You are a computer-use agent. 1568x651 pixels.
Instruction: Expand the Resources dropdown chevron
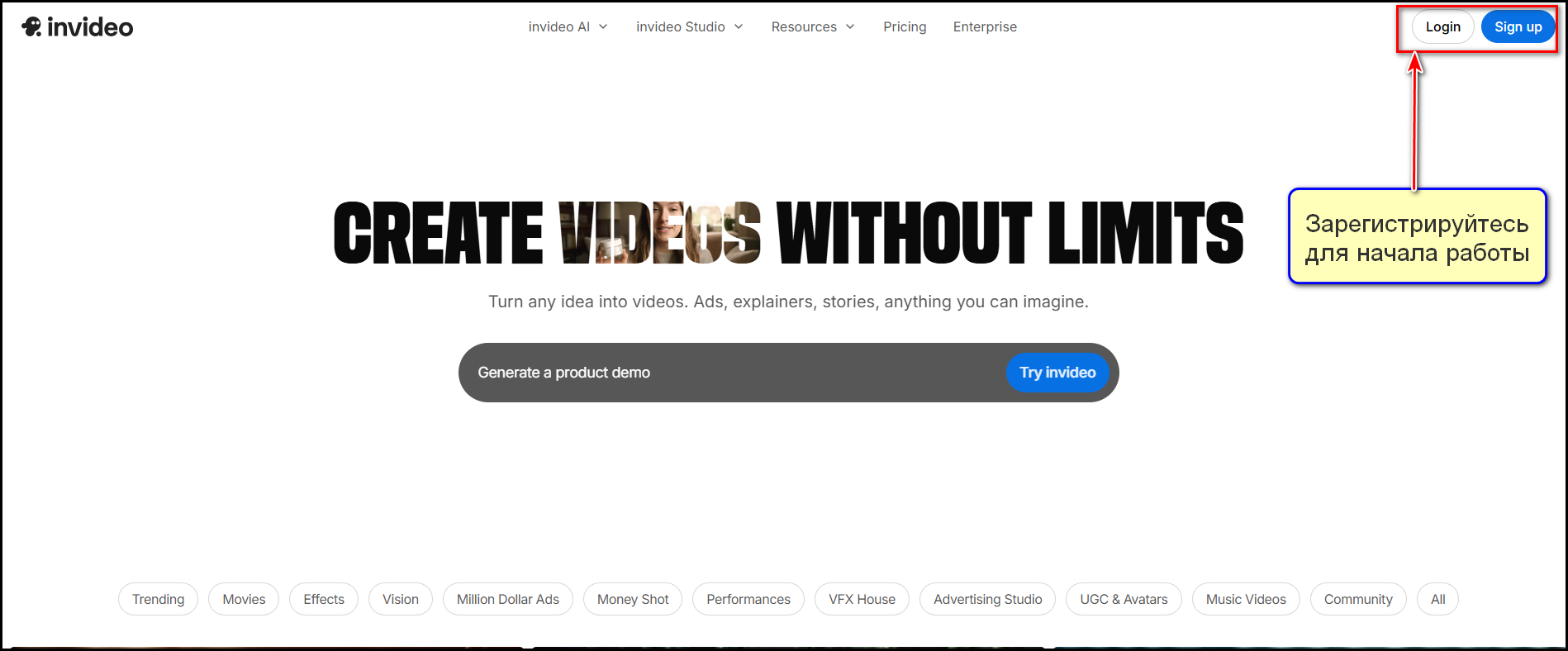[850, 26]
